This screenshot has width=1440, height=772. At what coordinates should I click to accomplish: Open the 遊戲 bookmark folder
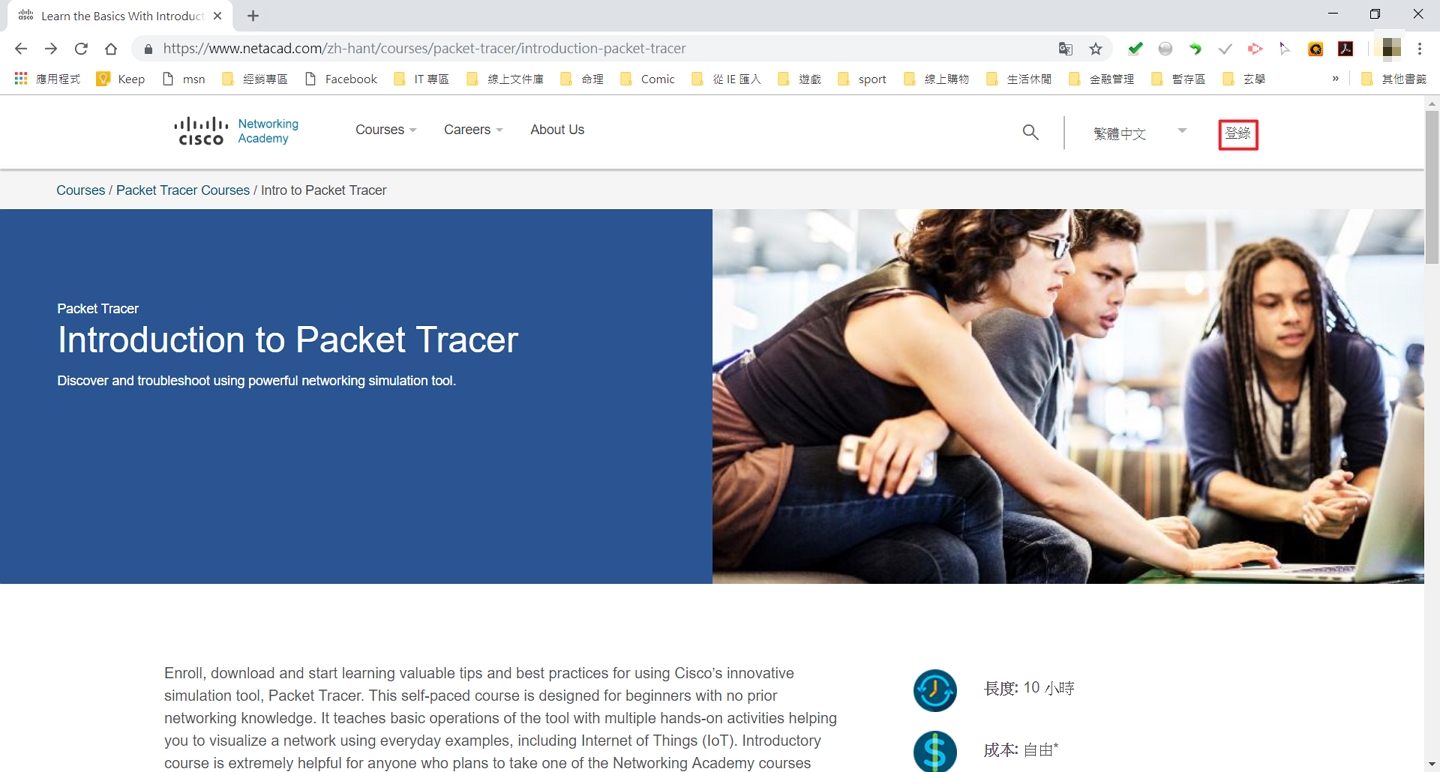point(799,79)
